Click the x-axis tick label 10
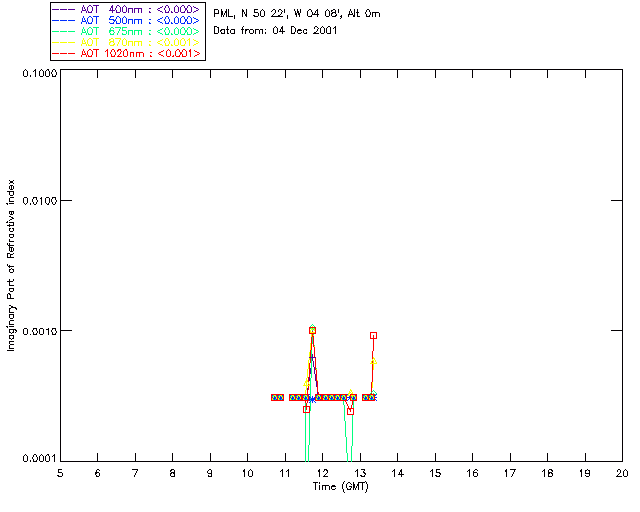Viewport: 640px width, 512px height. pos(247,473)
